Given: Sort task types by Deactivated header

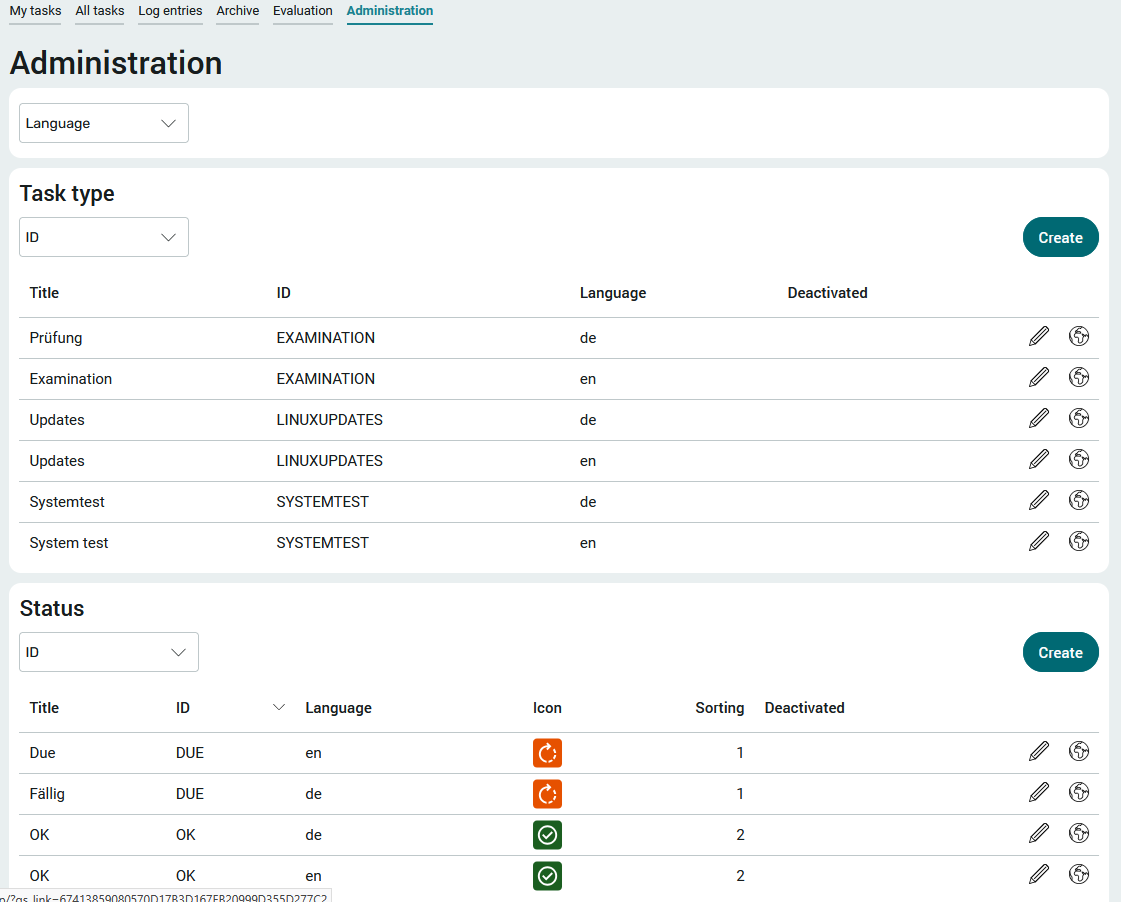Looking at the screenshot, I should coord(827,293).
